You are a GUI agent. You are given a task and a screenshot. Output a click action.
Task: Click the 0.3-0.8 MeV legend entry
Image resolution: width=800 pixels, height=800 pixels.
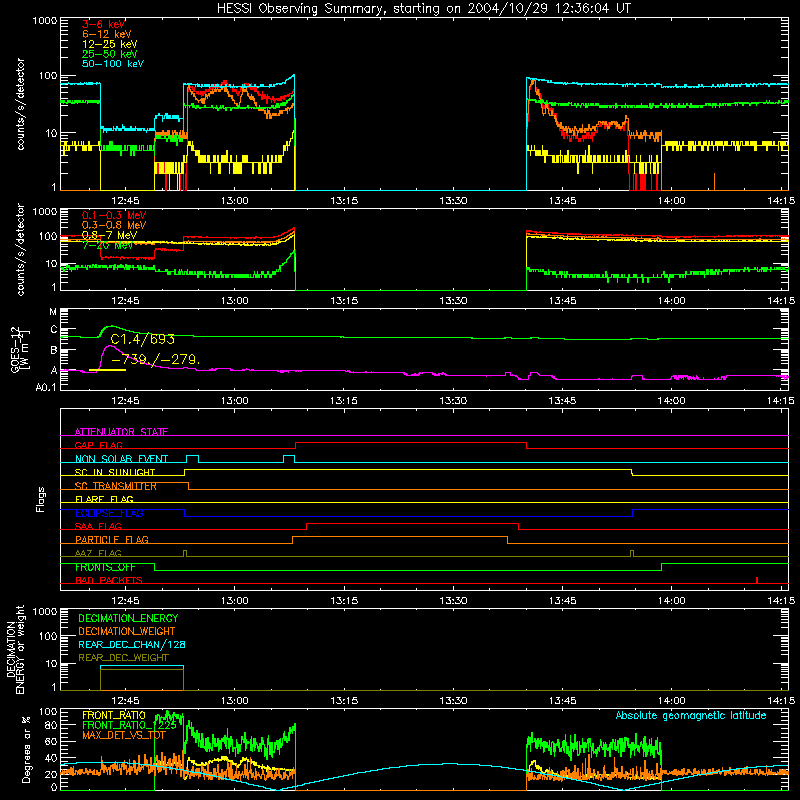pyautogui.click(x=114, y=225)
